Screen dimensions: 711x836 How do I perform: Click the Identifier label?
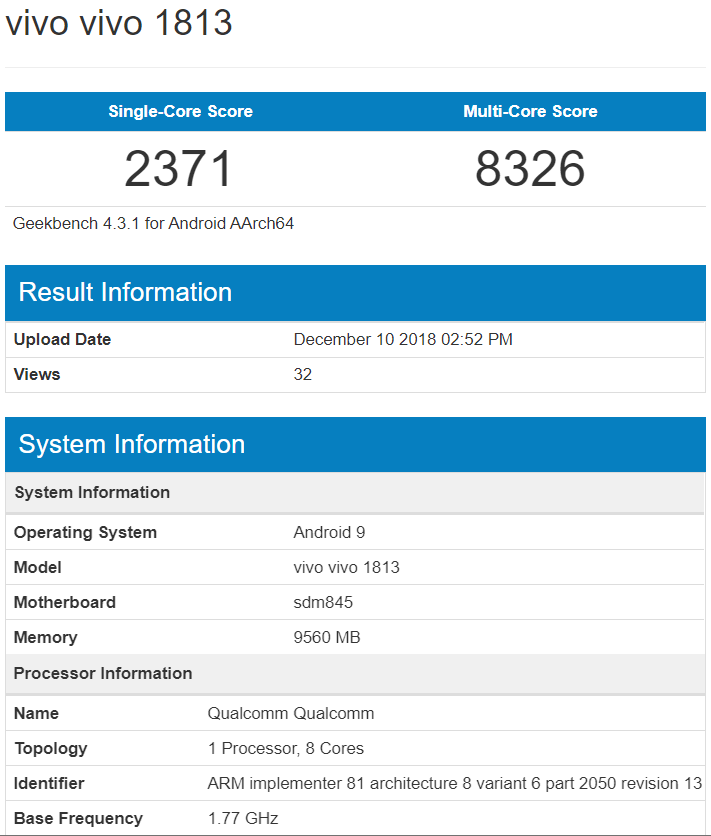point(49,783)
